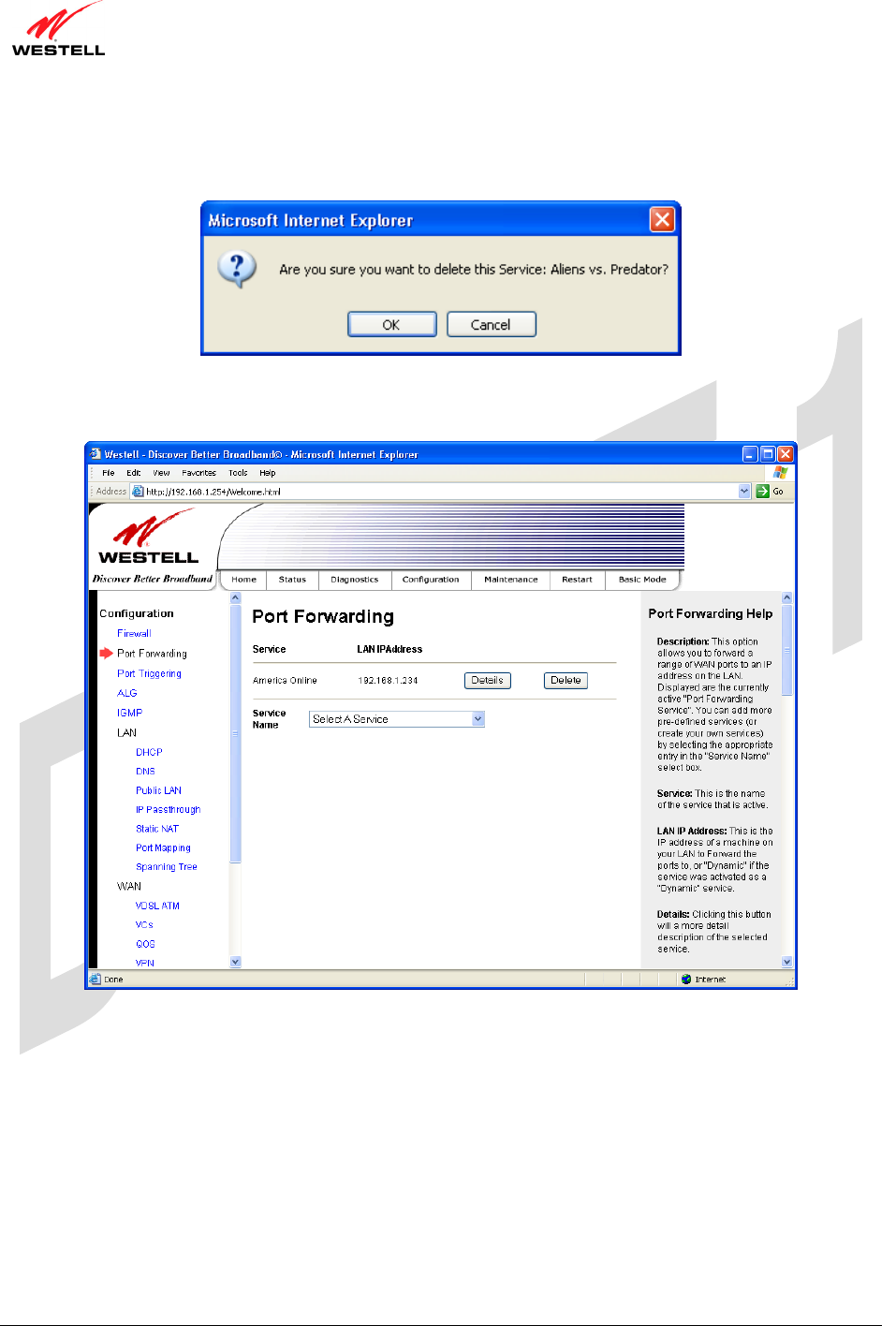Image resolution: width=896 pixels, height=1326 pixels.
Task: Click Details for America Online service
Action: pyautogui.click(x=487, y=681)
